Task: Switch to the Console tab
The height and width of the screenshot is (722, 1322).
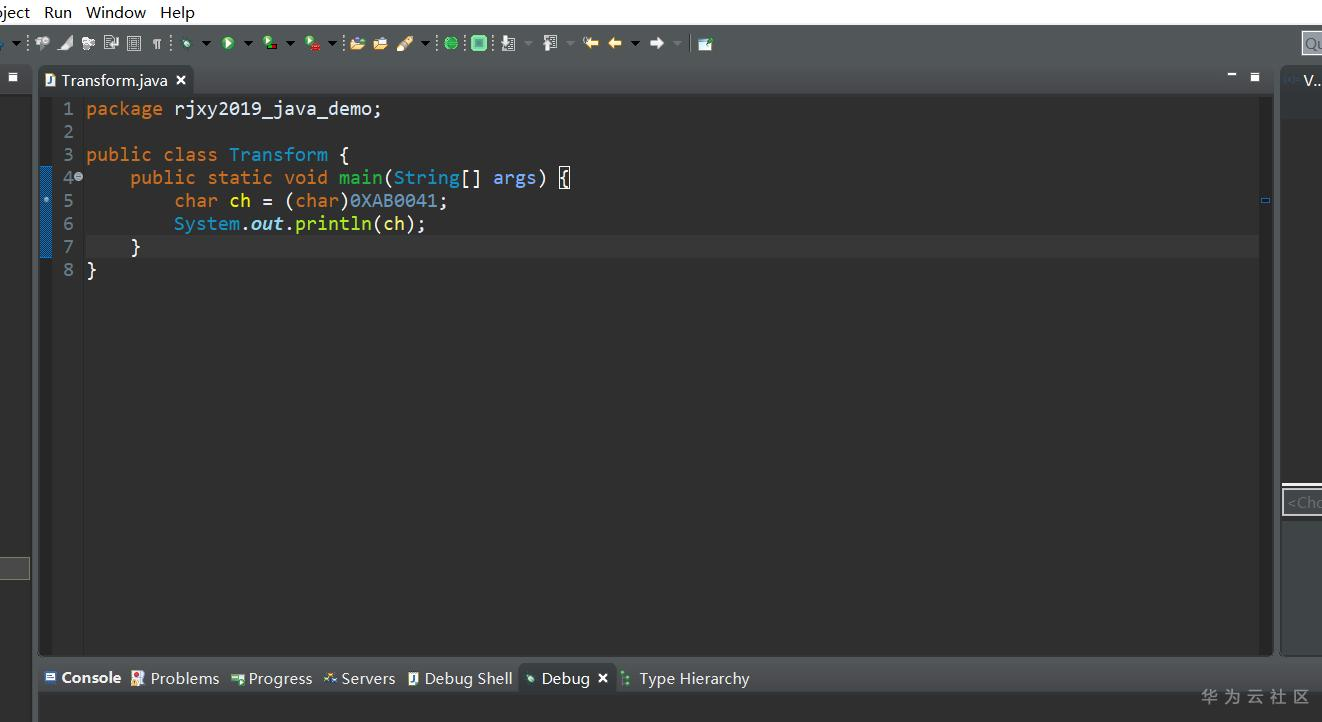Action: pos(82,678)
